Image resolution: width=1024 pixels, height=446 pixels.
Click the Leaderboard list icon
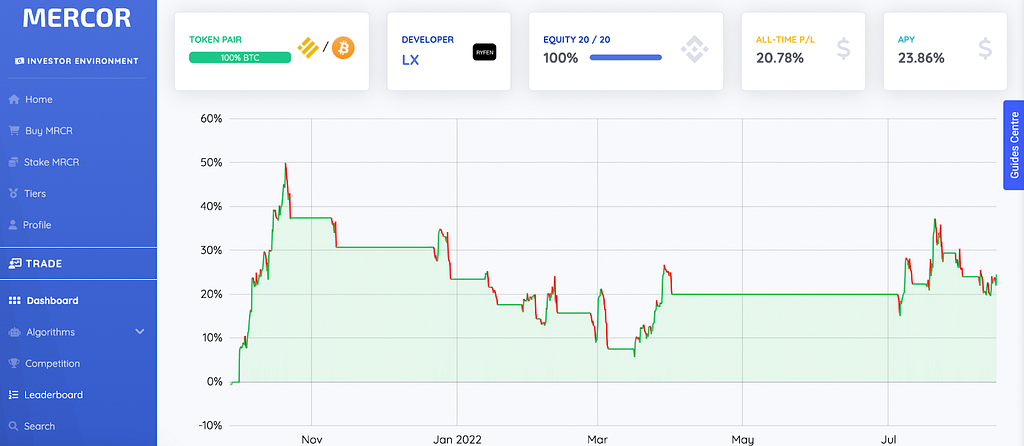pyautogui.click(x=14, y=394)
